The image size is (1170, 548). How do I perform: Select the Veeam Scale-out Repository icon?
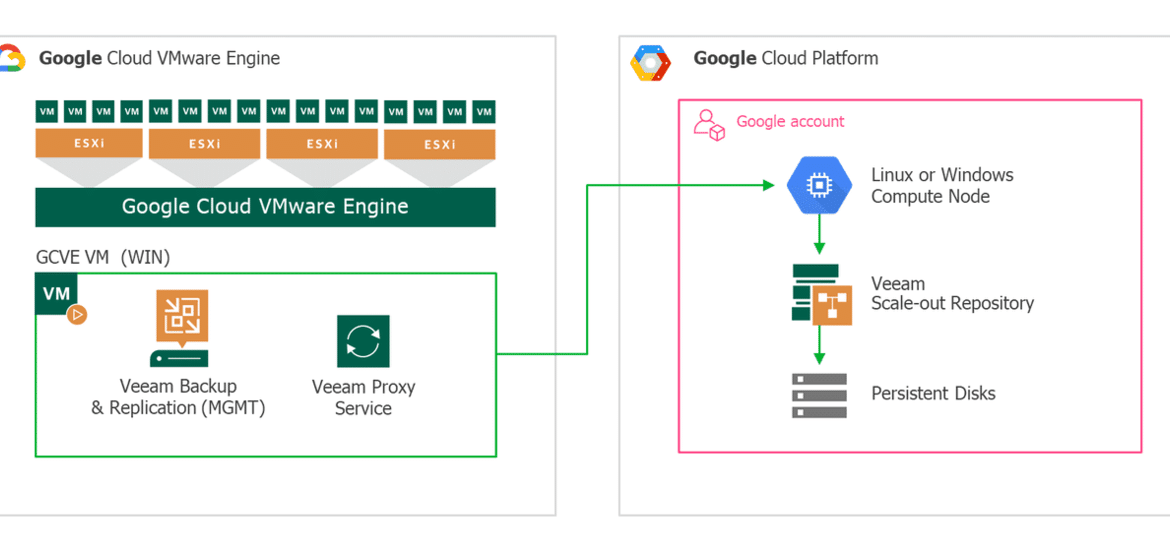point(822,294)
